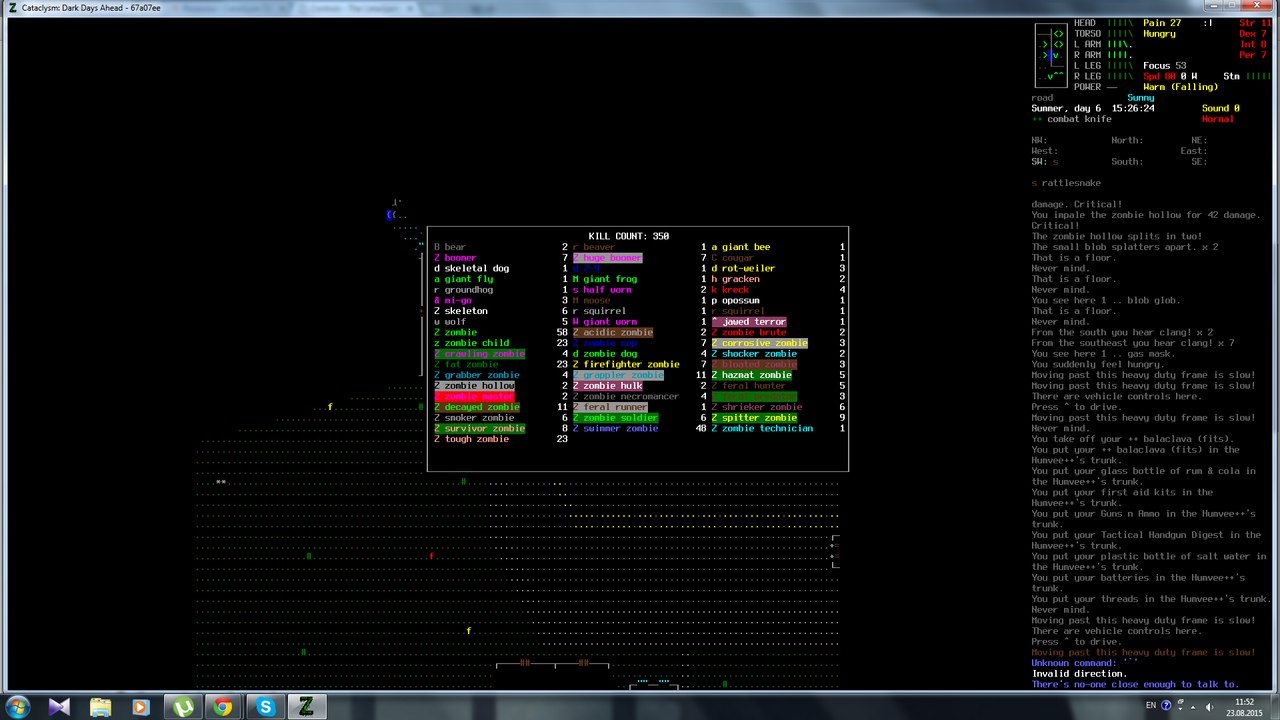The width and height of the screenshot is (1280, 720).
Task: Launch Visual Studio from the taskbar
Action: coord(59,707)
